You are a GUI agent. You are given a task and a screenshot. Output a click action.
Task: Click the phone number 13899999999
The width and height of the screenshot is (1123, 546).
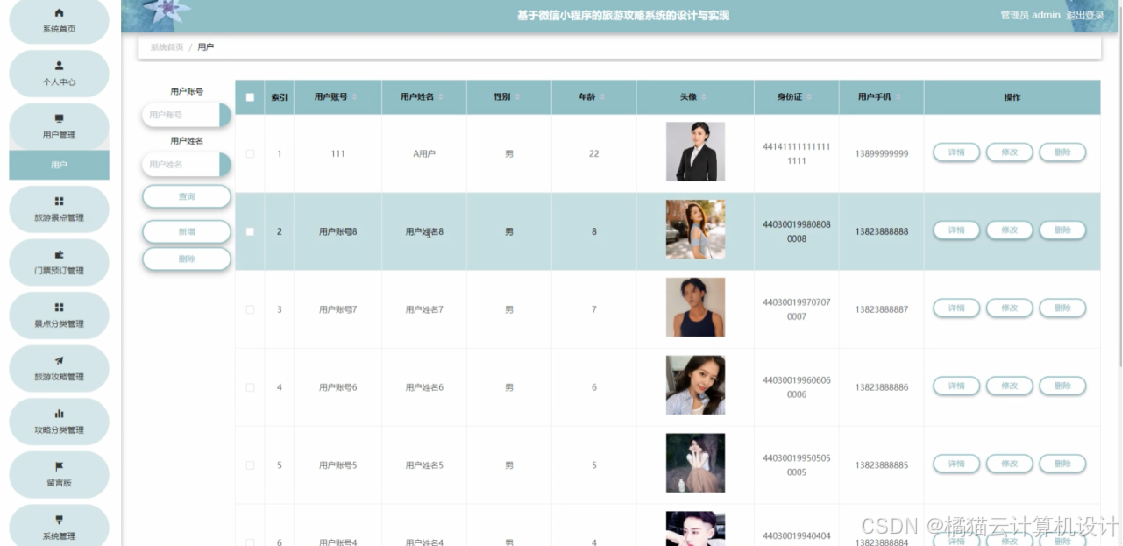pos(882,154)
